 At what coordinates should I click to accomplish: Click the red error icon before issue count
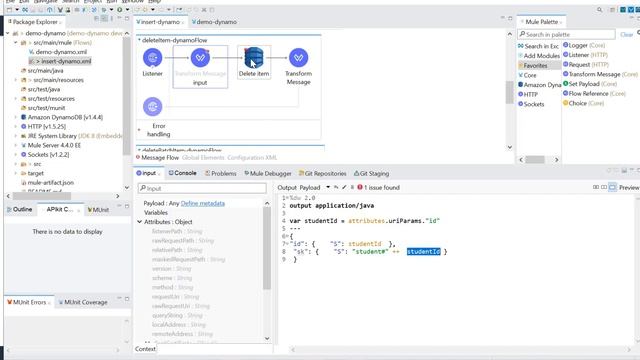click(x=360, y=187)
